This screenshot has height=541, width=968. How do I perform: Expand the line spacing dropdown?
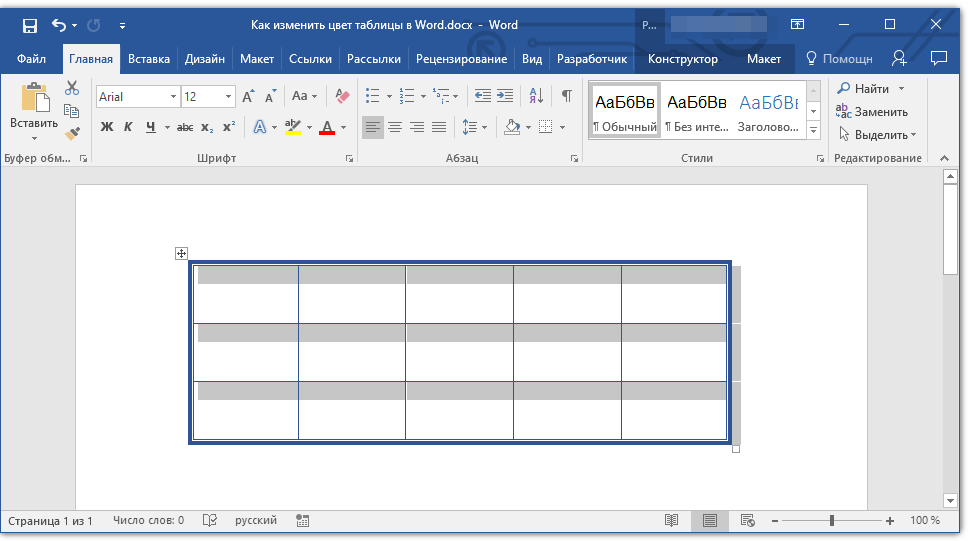(x=484, y=127)
